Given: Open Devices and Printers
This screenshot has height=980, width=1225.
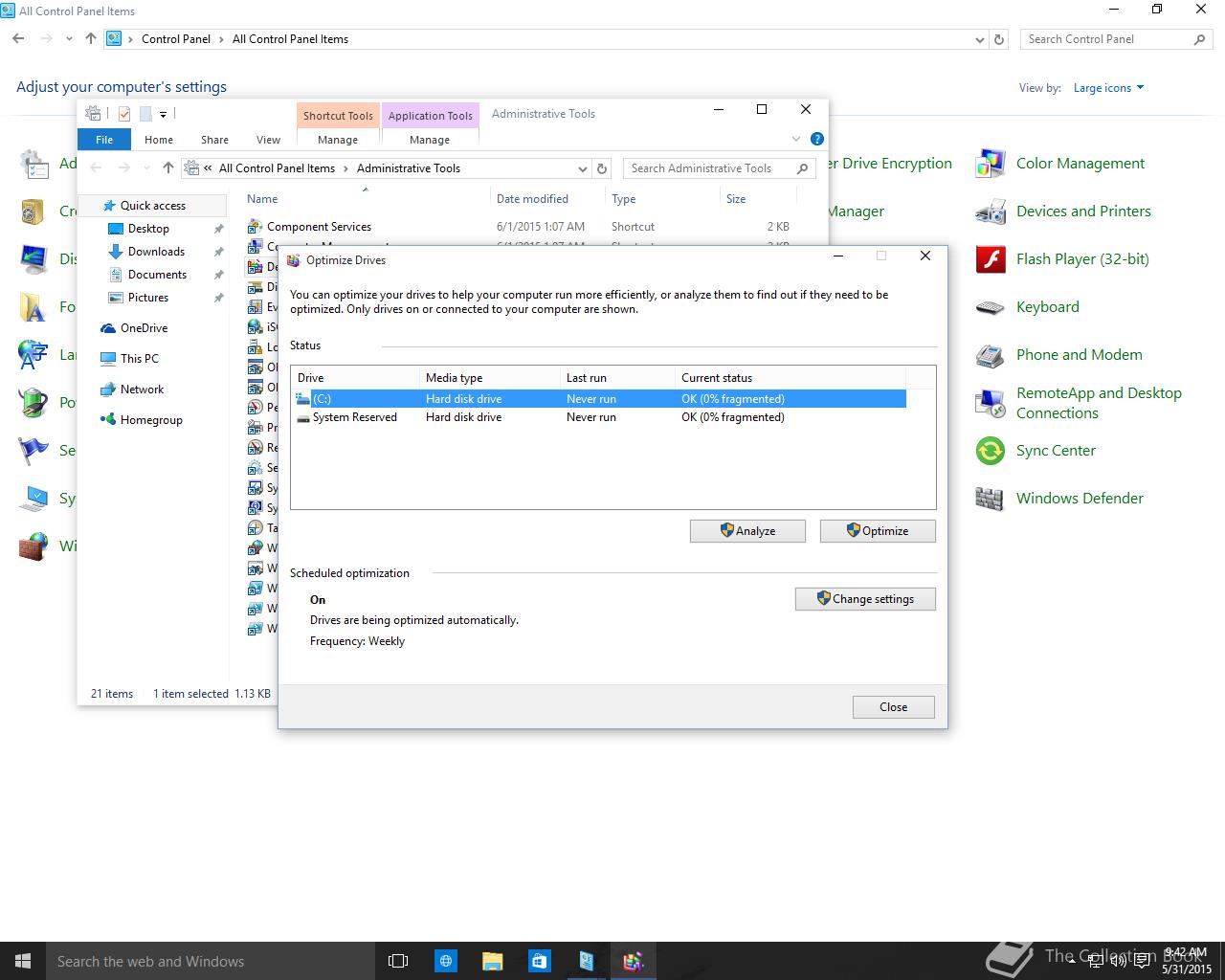Looking at the screenshot, I should point(1063,212).
